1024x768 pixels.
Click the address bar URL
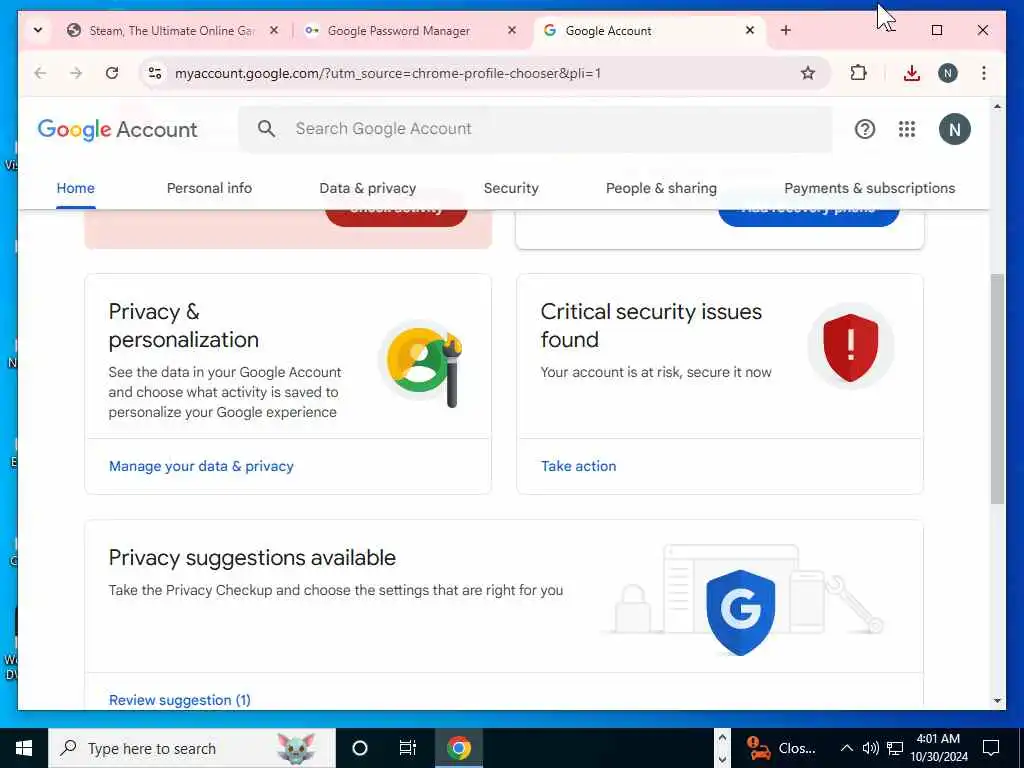click(388, 73)
